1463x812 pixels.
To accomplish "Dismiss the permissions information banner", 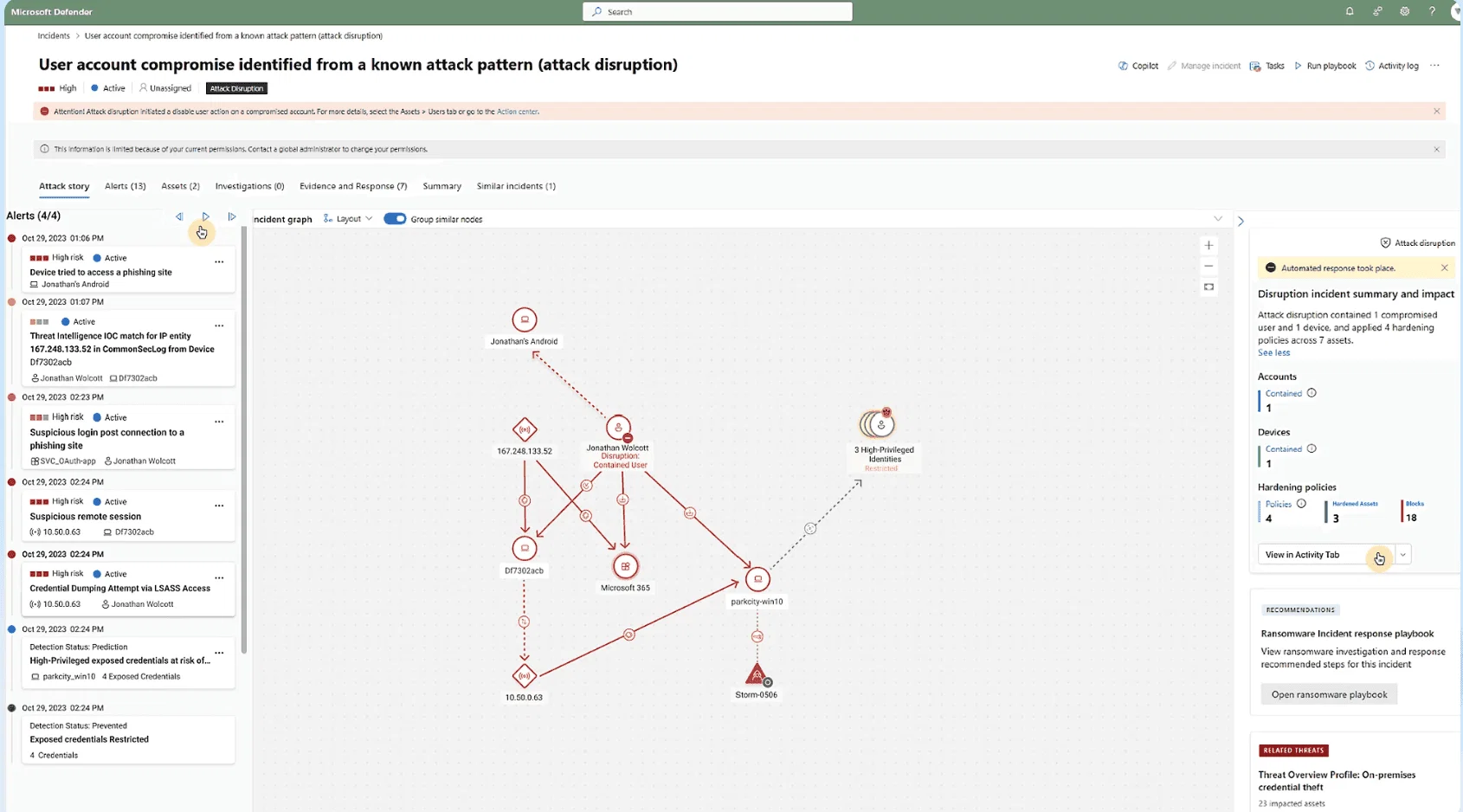I will point(1437,149).
